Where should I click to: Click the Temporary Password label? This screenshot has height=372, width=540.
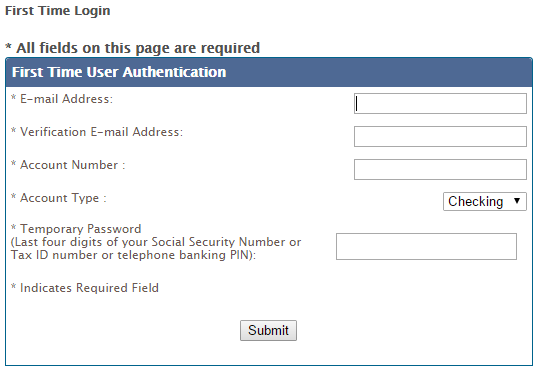click(81, 229)
